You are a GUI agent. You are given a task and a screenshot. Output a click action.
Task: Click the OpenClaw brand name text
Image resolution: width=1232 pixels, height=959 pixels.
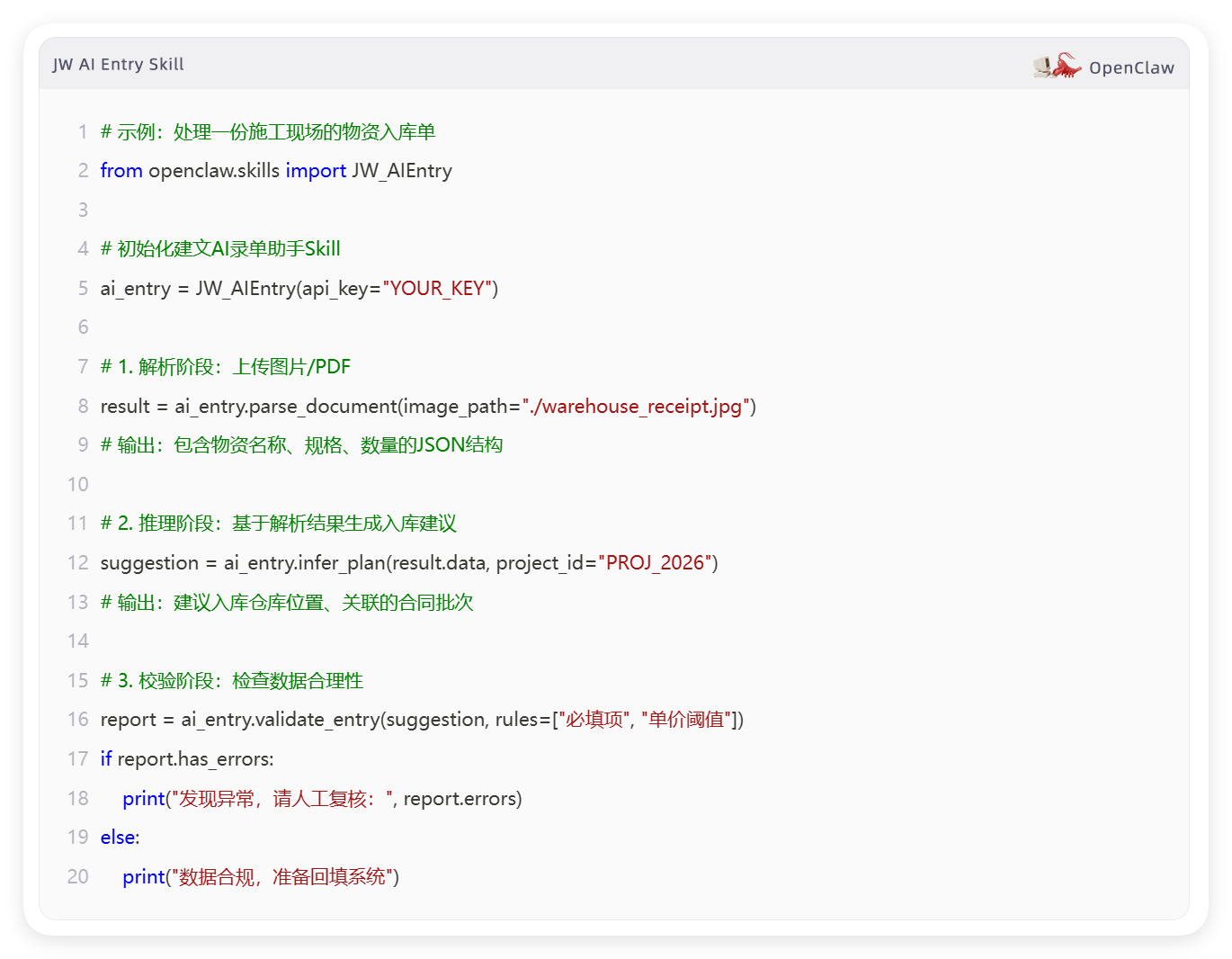point(1130,67)
